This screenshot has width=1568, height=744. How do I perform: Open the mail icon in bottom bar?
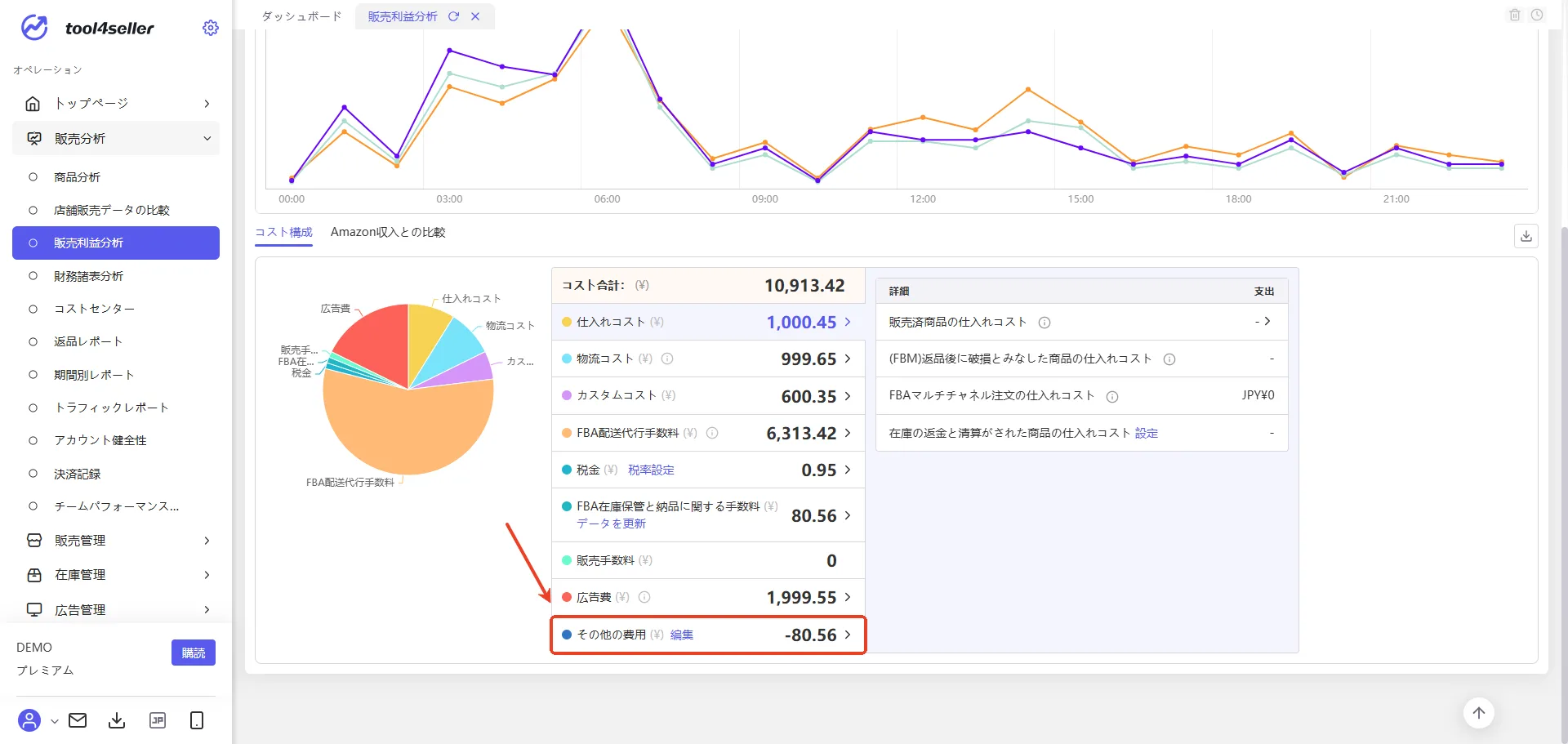(78, 720)
